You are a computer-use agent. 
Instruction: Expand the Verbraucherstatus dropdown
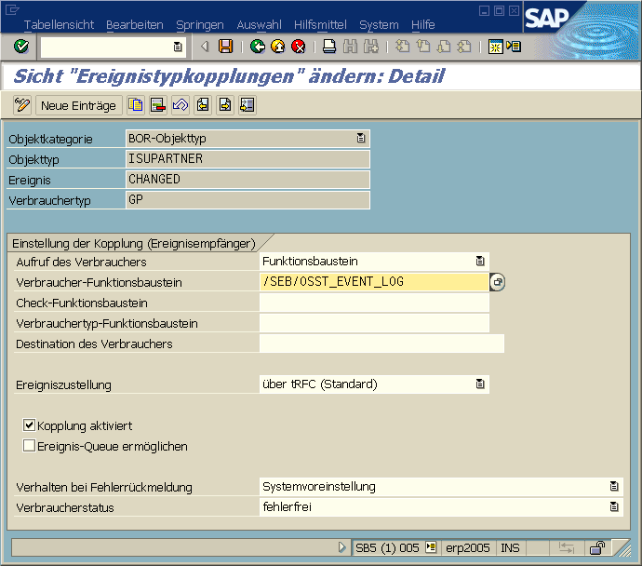(614, 507)
